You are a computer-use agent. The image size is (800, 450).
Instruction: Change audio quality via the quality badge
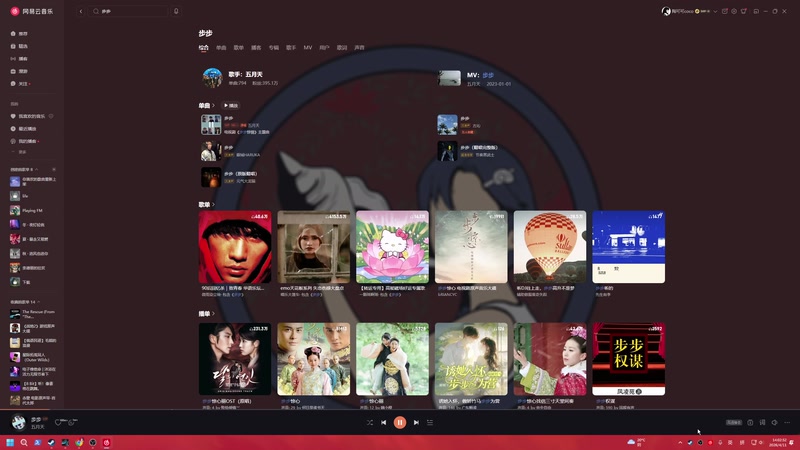pyautogui.click(x=734, y=422)
